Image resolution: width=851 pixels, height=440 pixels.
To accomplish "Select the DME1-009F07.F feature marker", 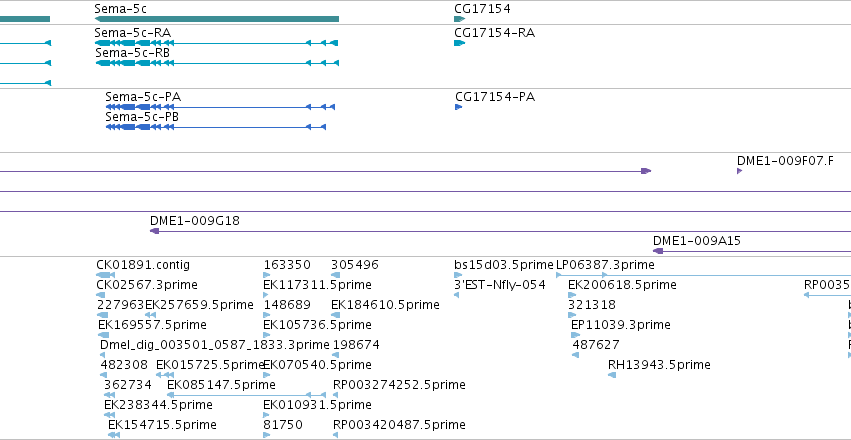I will pyautogui.click(x=739, y=171).
